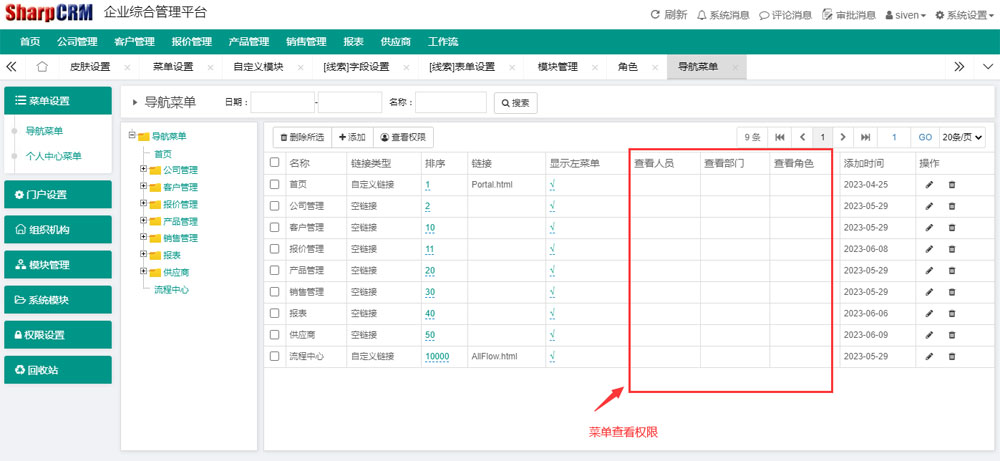The width and height of the screenshot is (1000, 461).
Task: Click home icon in tab strip
Action: [42, 67]
